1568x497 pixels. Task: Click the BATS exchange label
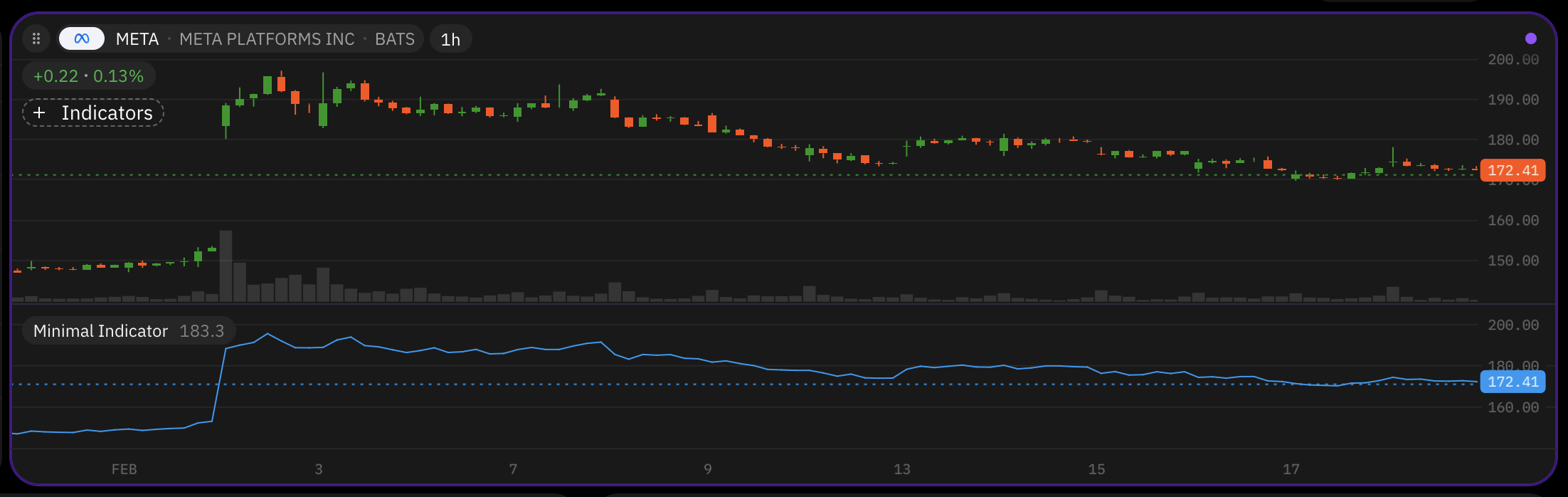click(x=395, y=39)
